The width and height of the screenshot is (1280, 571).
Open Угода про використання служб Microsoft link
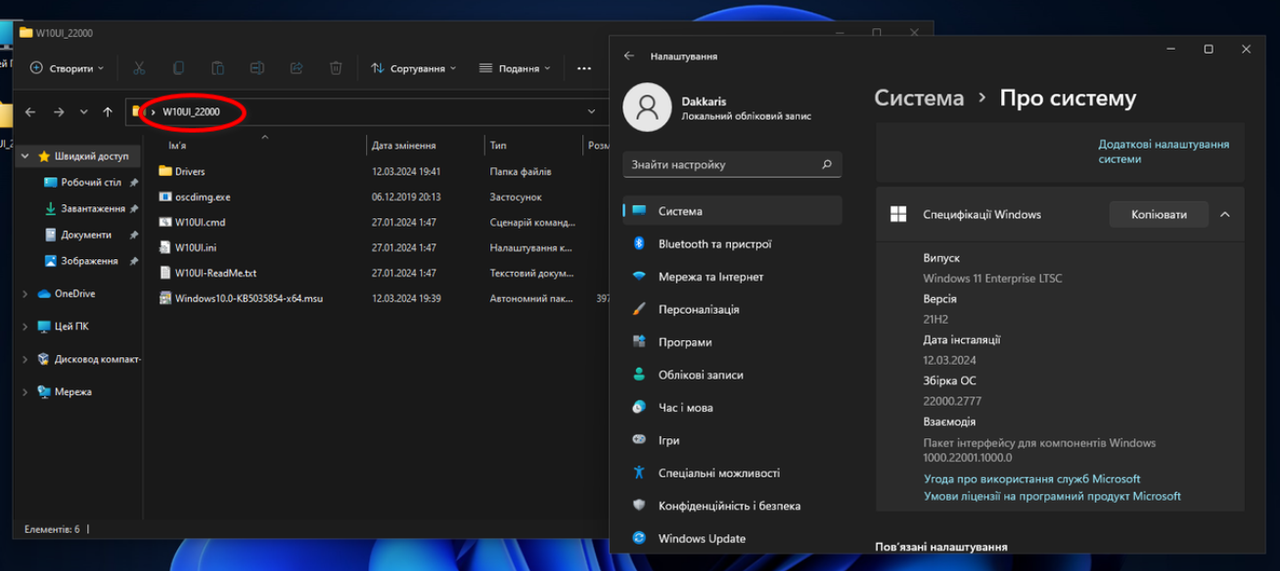tap(1032, 479)
